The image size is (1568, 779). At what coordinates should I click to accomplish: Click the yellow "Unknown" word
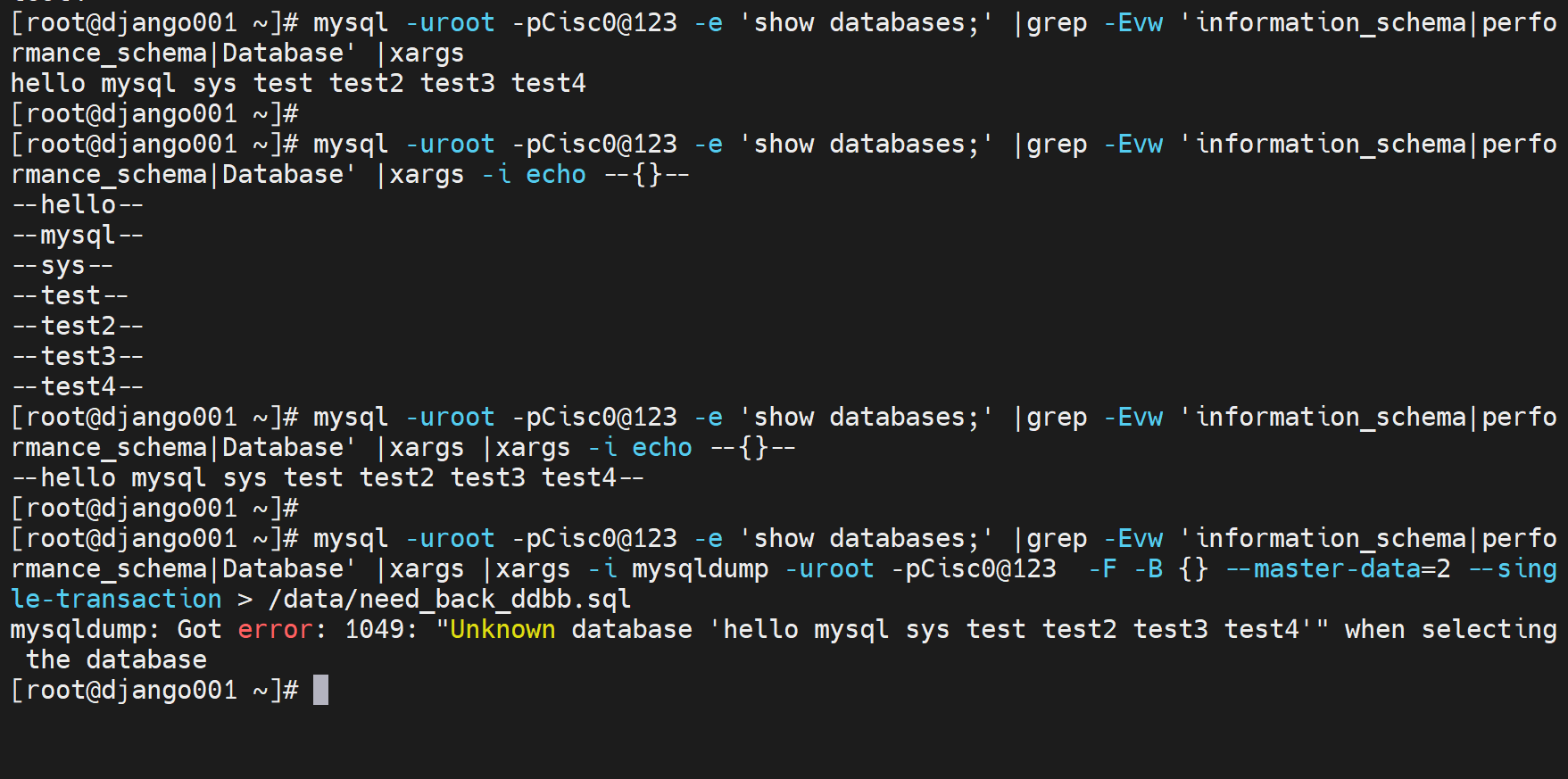coord(502,630)
